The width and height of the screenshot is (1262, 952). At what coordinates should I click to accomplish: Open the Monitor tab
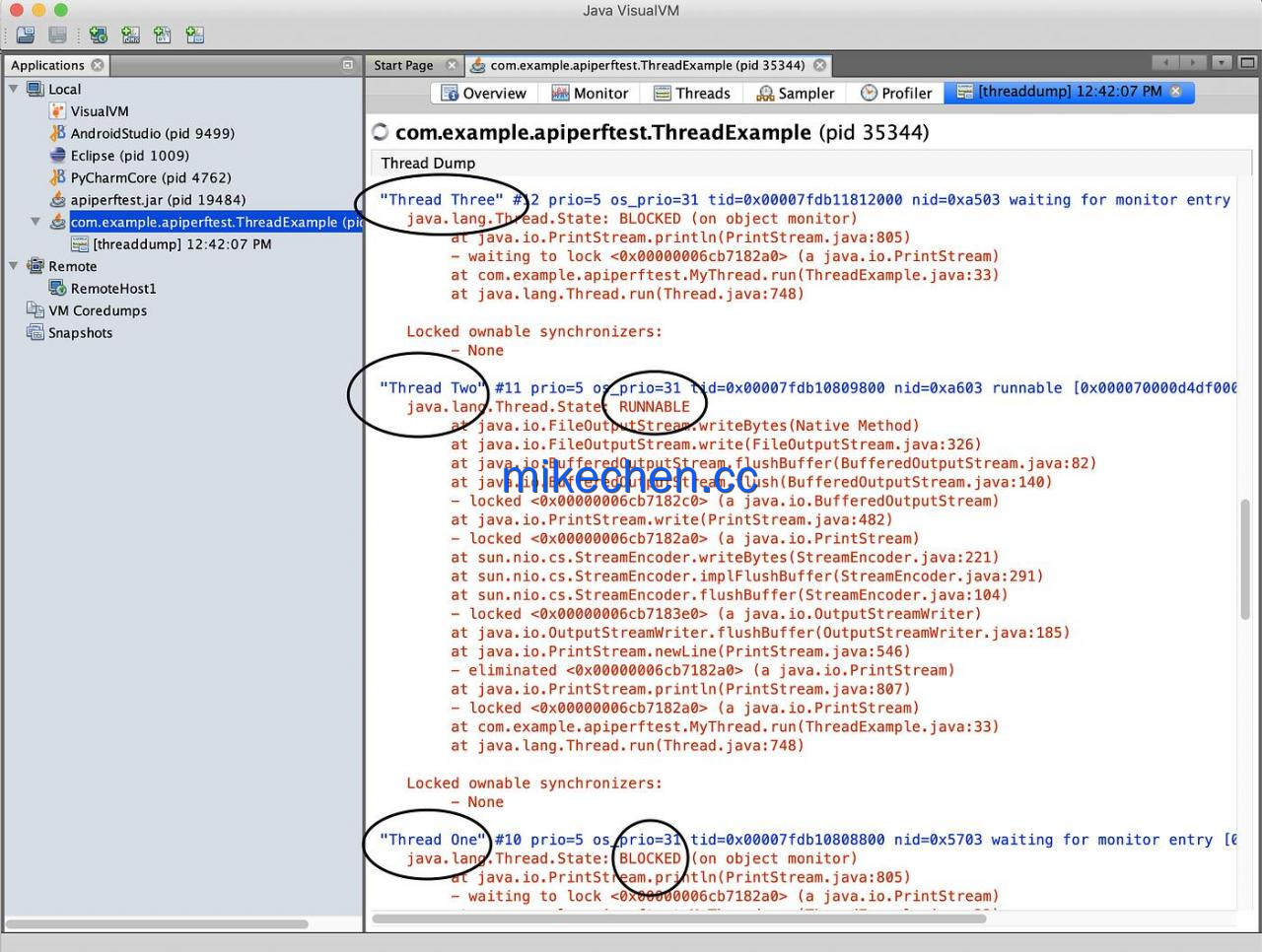coord(590,93)
